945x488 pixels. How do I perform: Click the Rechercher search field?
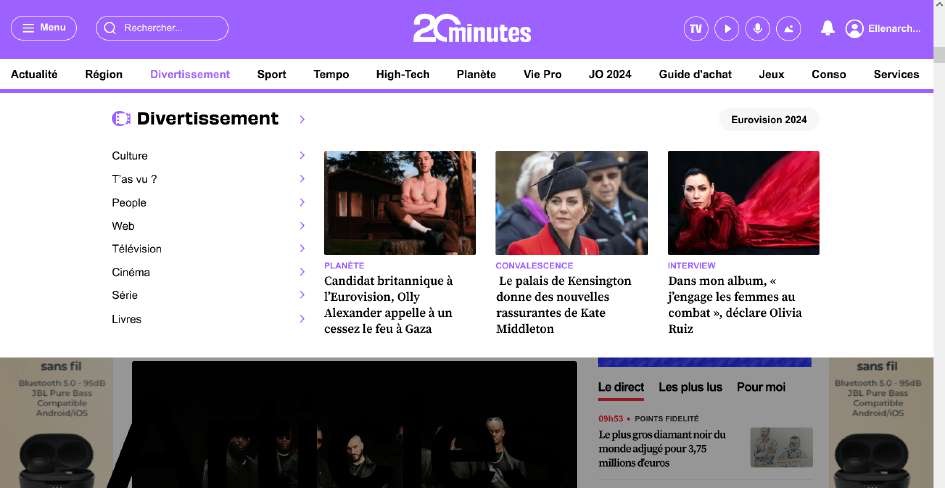[162, 28]
